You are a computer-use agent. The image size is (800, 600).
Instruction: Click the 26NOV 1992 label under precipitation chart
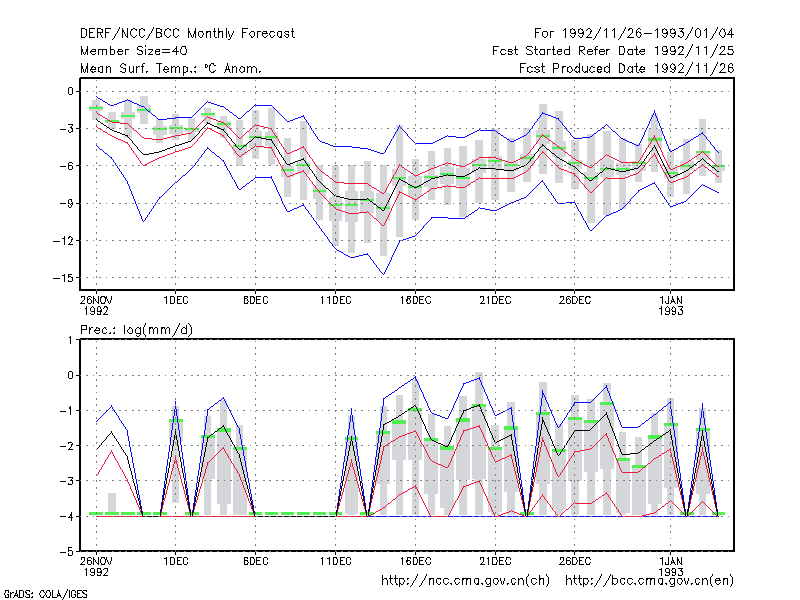tap(96, 566)
